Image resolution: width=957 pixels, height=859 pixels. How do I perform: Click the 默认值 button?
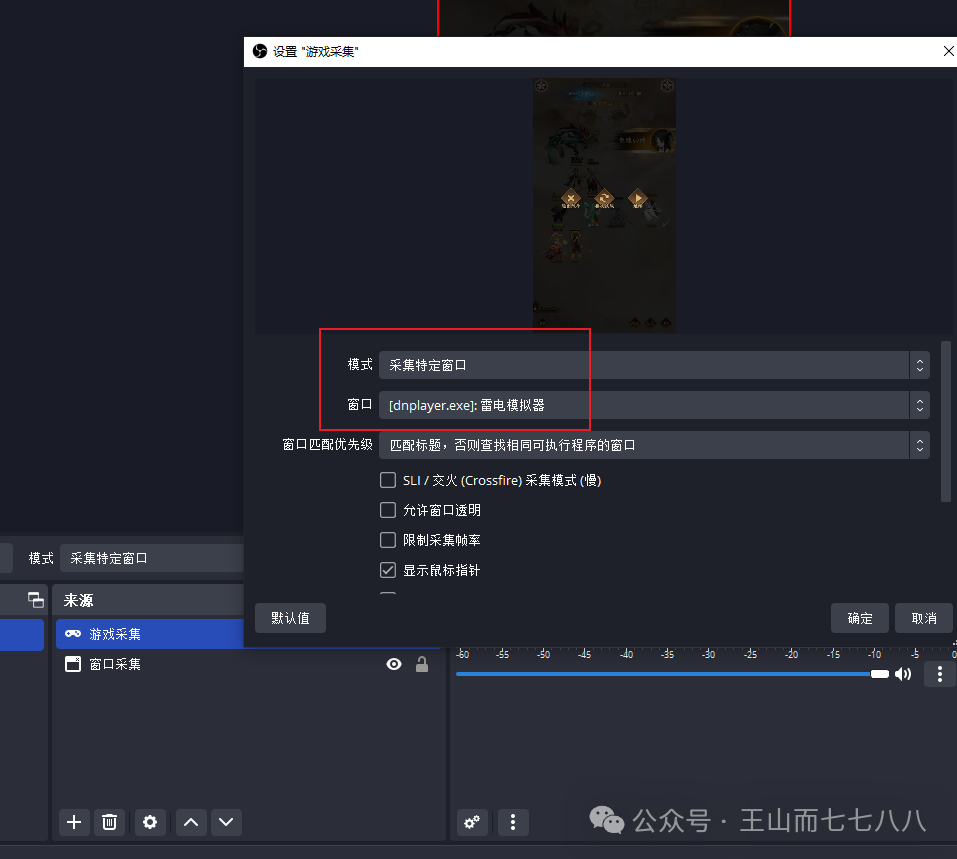[x=290, y=618]
